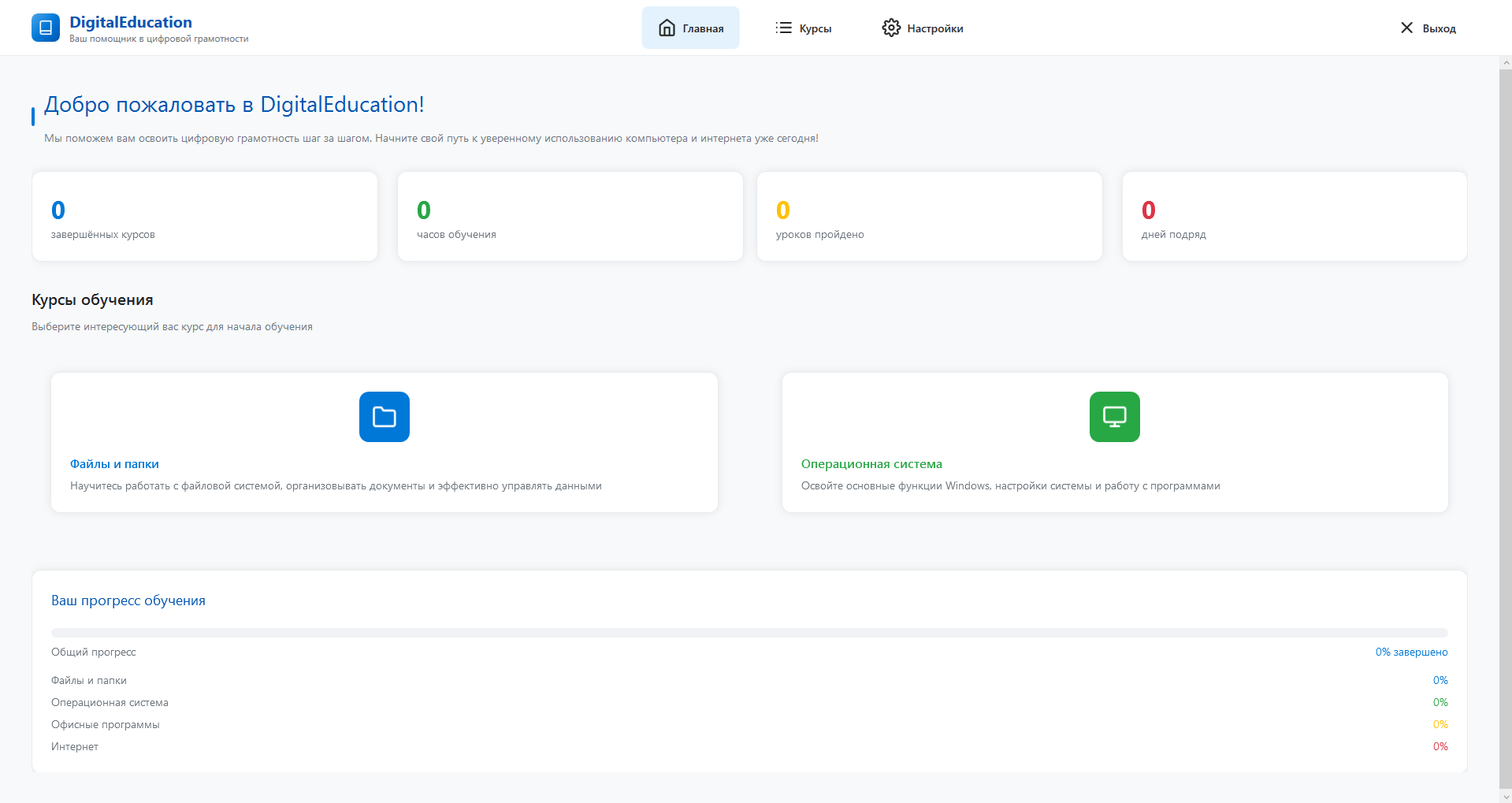Image resolution: width=1512 pixels, height=803 pixels.
Task: Click the gear icon for Настройки
Action: [x=891, y=28]
